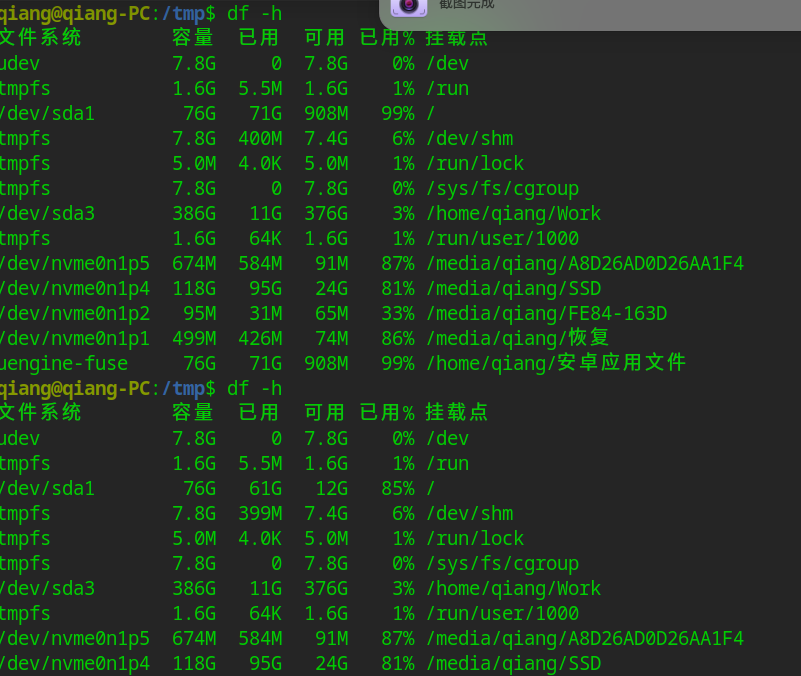Click 容量 header in second df output

click(x=193, y=412)
